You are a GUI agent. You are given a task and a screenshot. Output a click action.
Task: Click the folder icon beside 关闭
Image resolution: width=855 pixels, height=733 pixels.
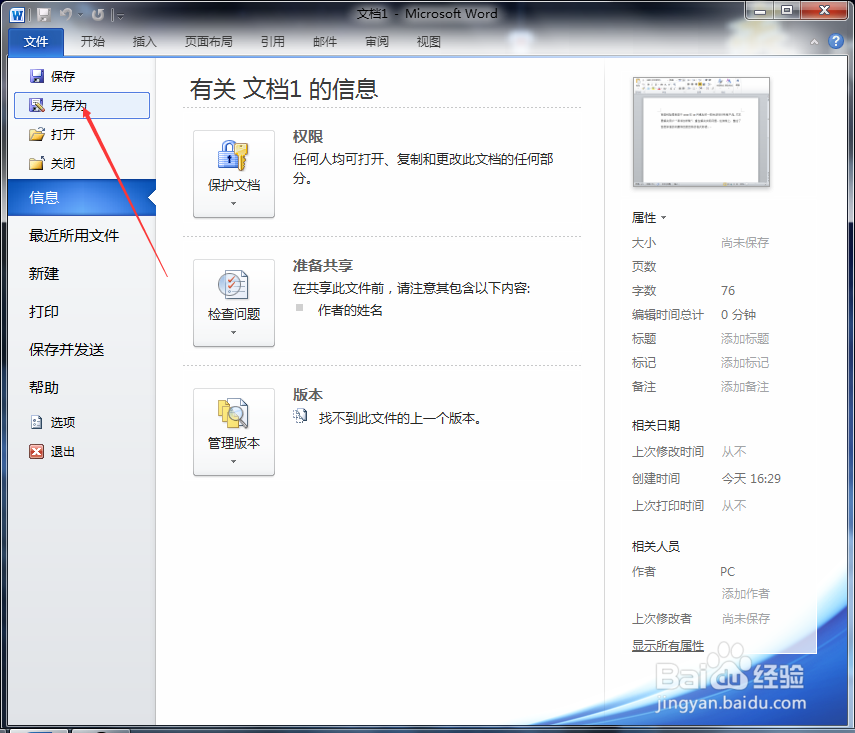click(37, 163)
